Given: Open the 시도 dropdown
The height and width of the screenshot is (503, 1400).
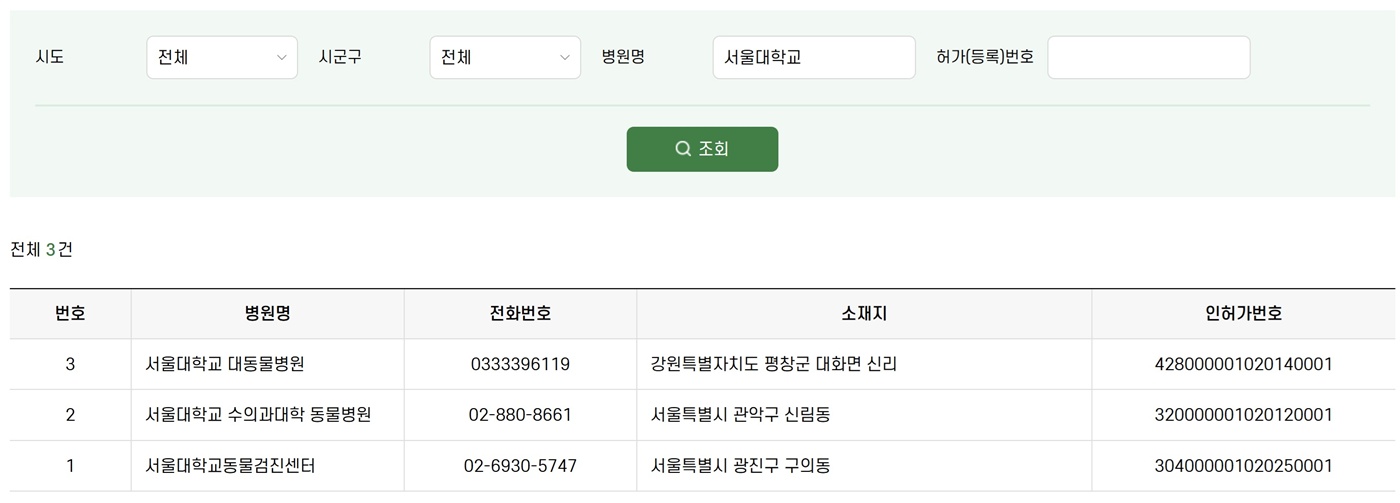Looking at the screenshot, I should click(221, 57).
